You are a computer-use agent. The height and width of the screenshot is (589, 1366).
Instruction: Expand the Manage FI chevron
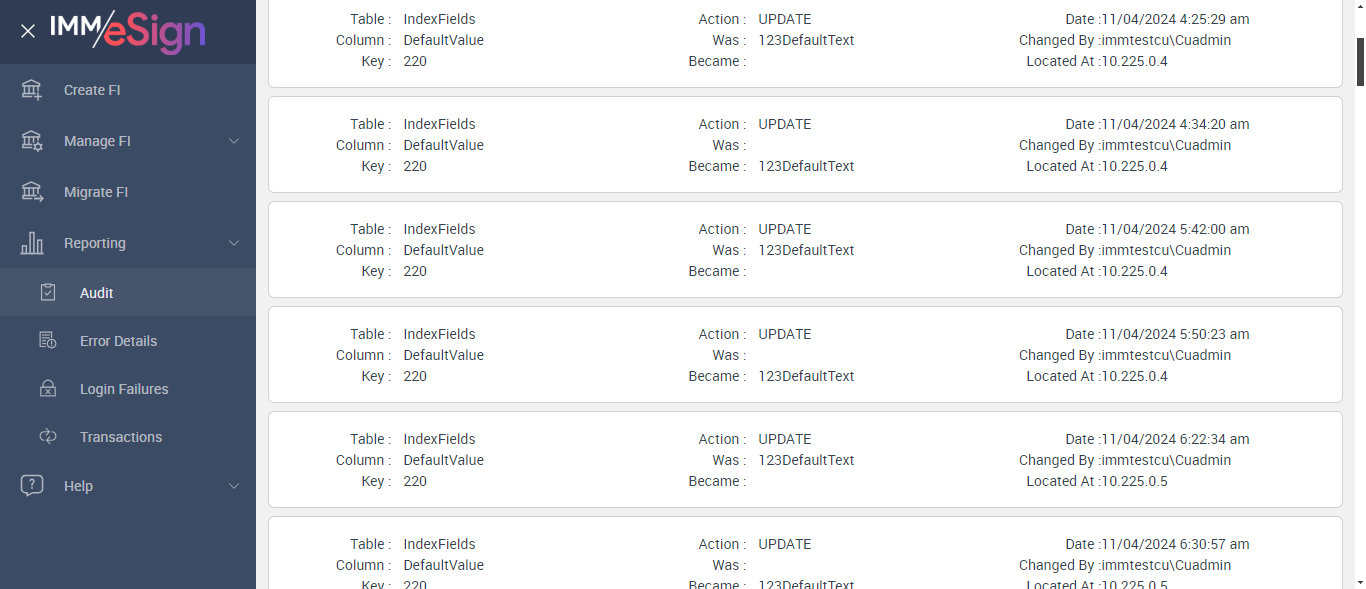(x=234, y=141)
